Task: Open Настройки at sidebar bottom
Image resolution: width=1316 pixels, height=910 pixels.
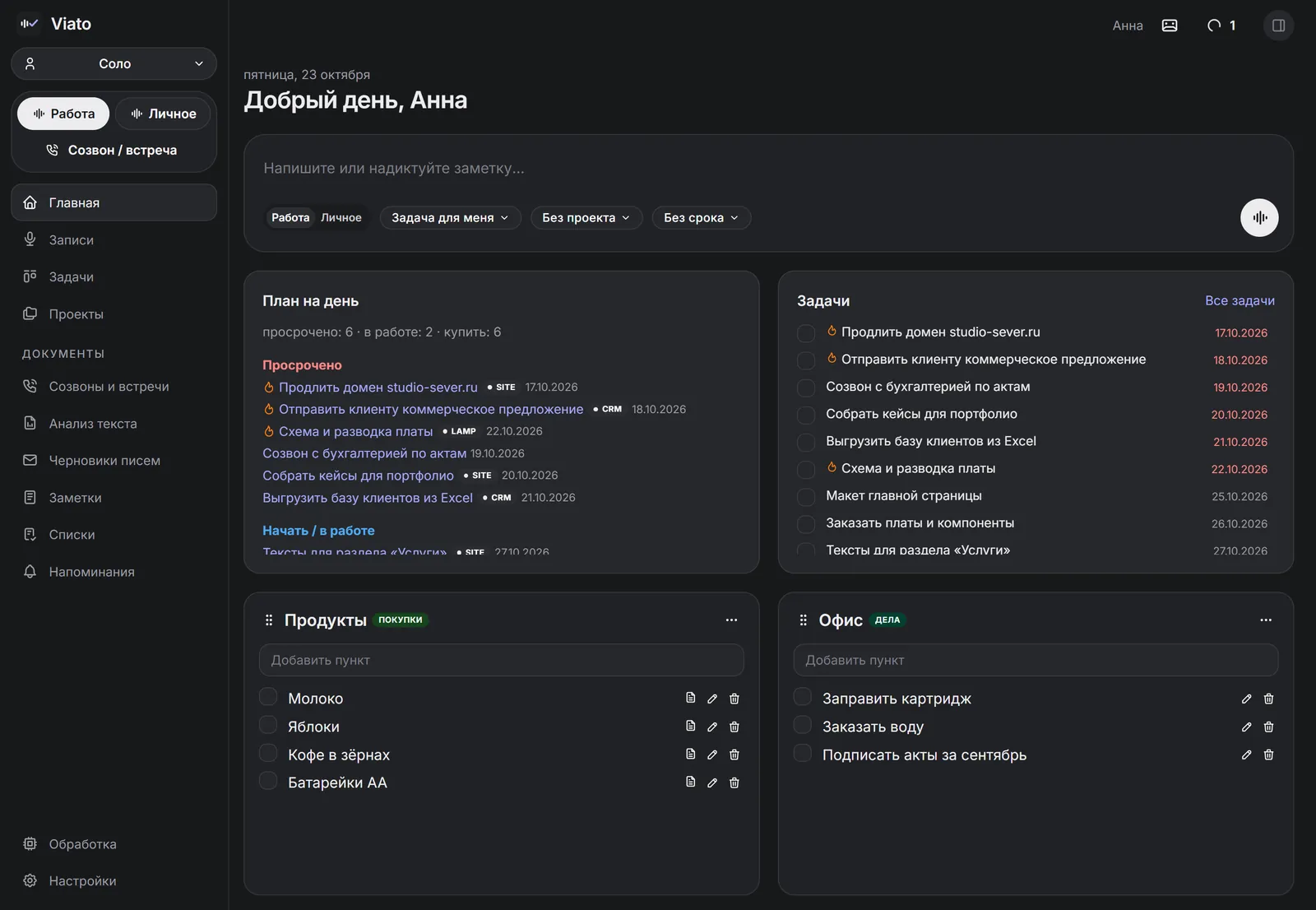Action: tap(114, 880)
